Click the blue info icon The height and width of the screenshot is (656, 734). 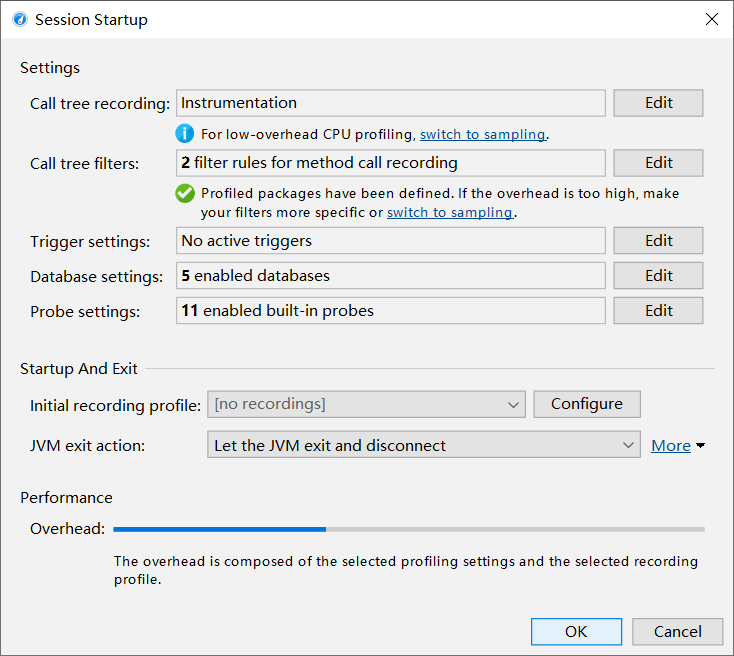[x=185, y=134]
